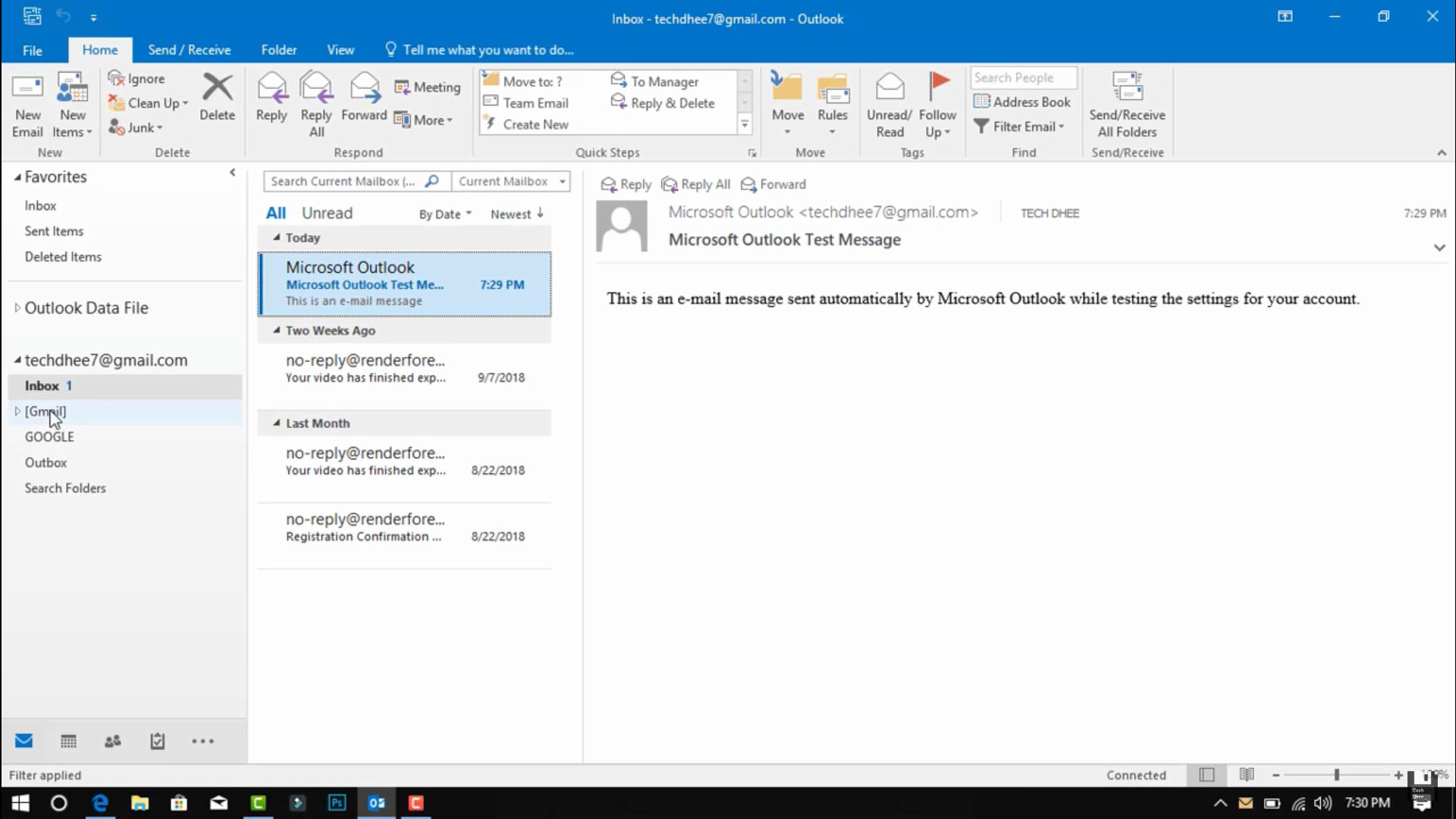The width and height of the screenshot is (1456, 819).
Task: Create a New Email
Action: point(27,106)
